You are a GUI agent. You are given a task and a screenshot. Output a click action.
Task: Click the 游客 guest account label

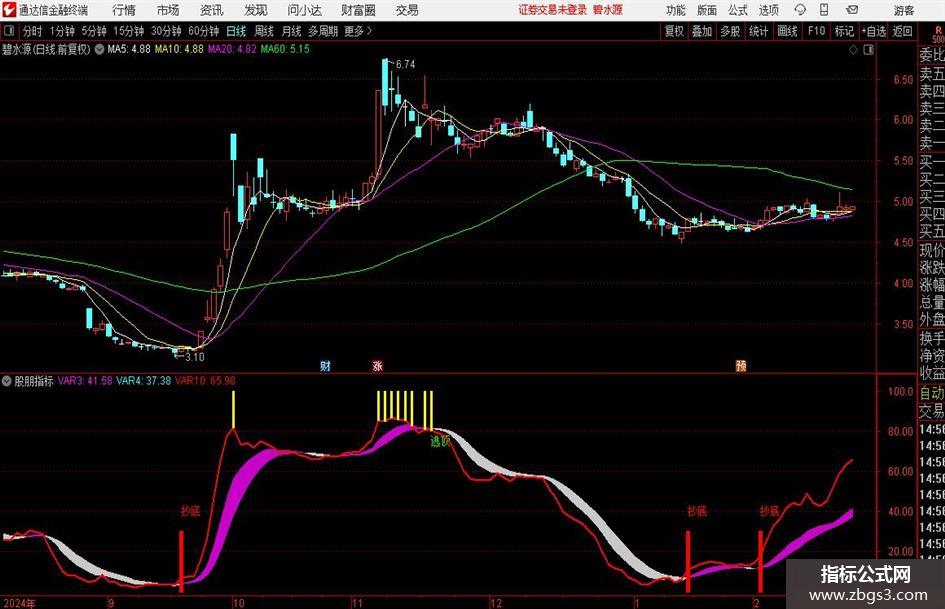click(x=904, y=10)
